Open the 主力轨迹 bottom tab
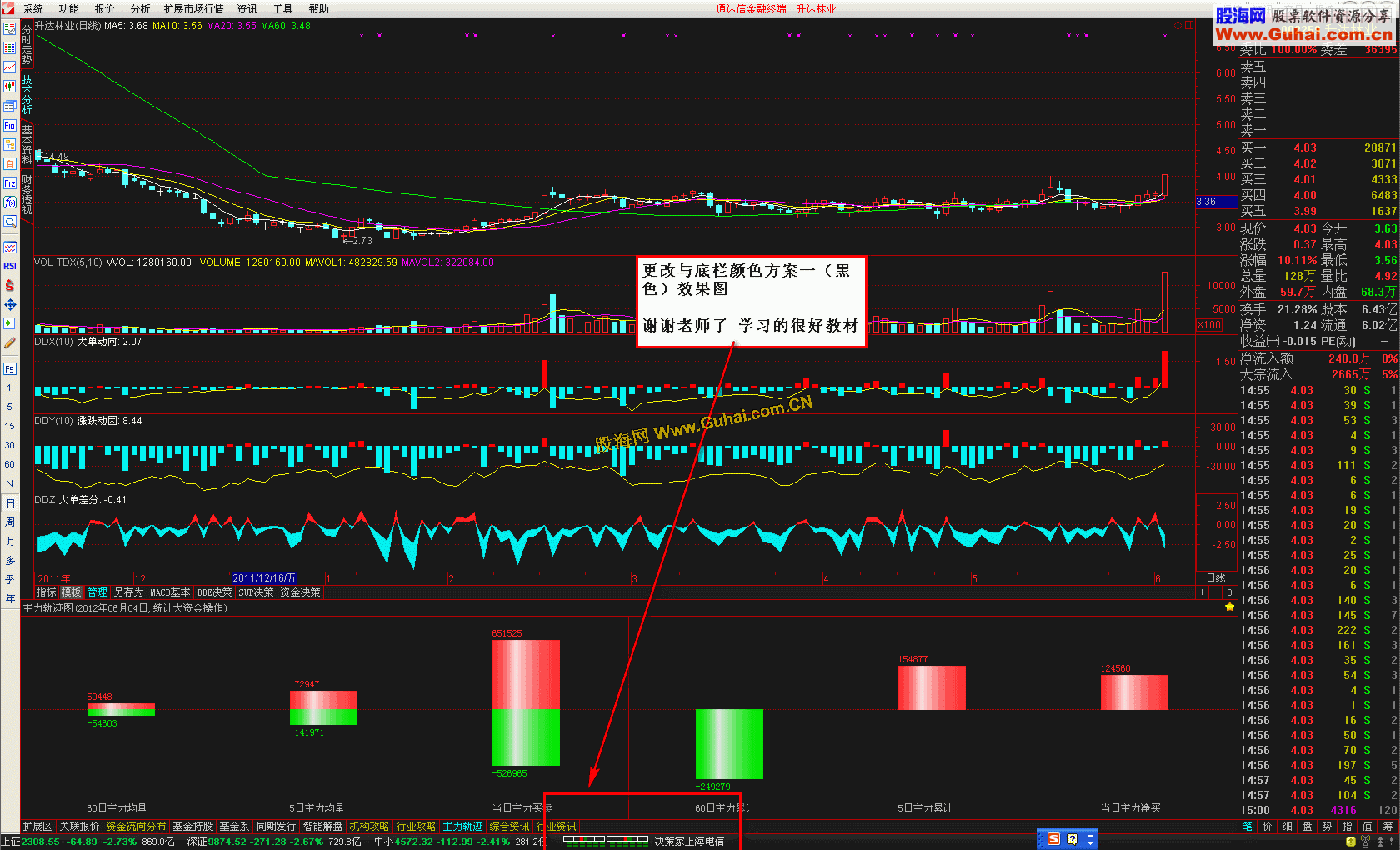Image resolution: width=1400 pixels, height=850 pixels. coord(462,827)
